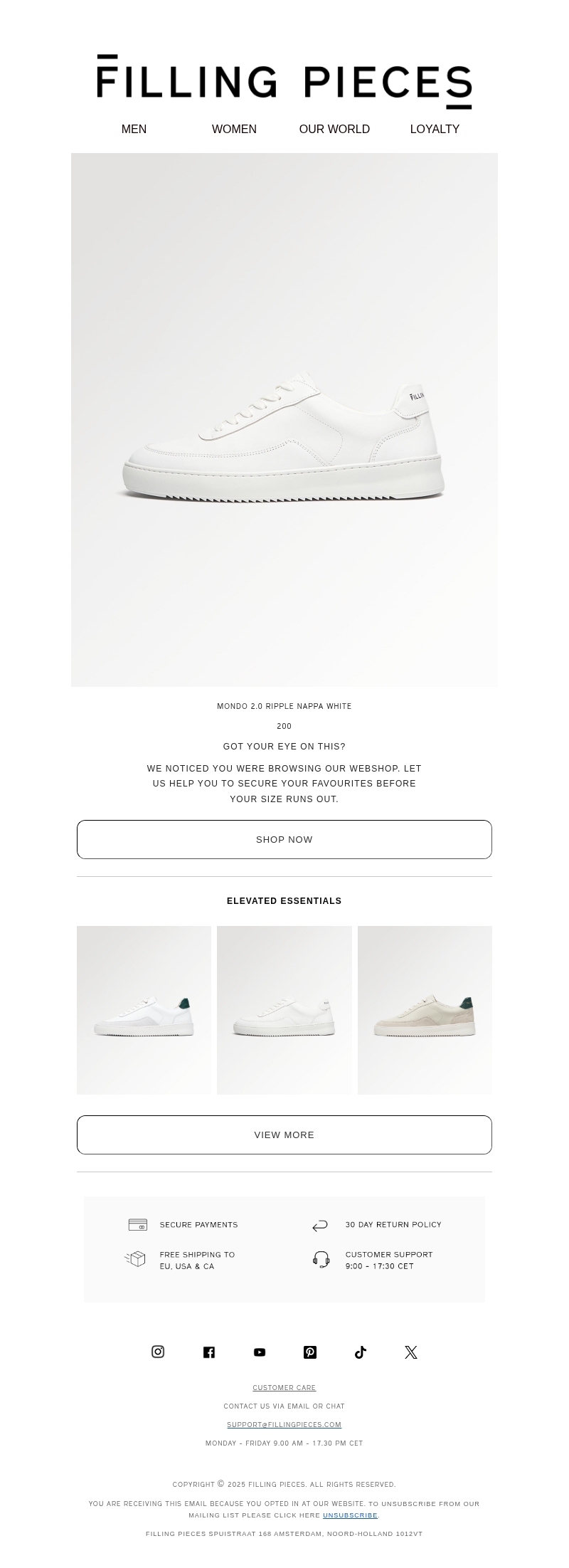Go to the WOMEN navigation item
This screenshot has width=569, height=1568.
234,129
